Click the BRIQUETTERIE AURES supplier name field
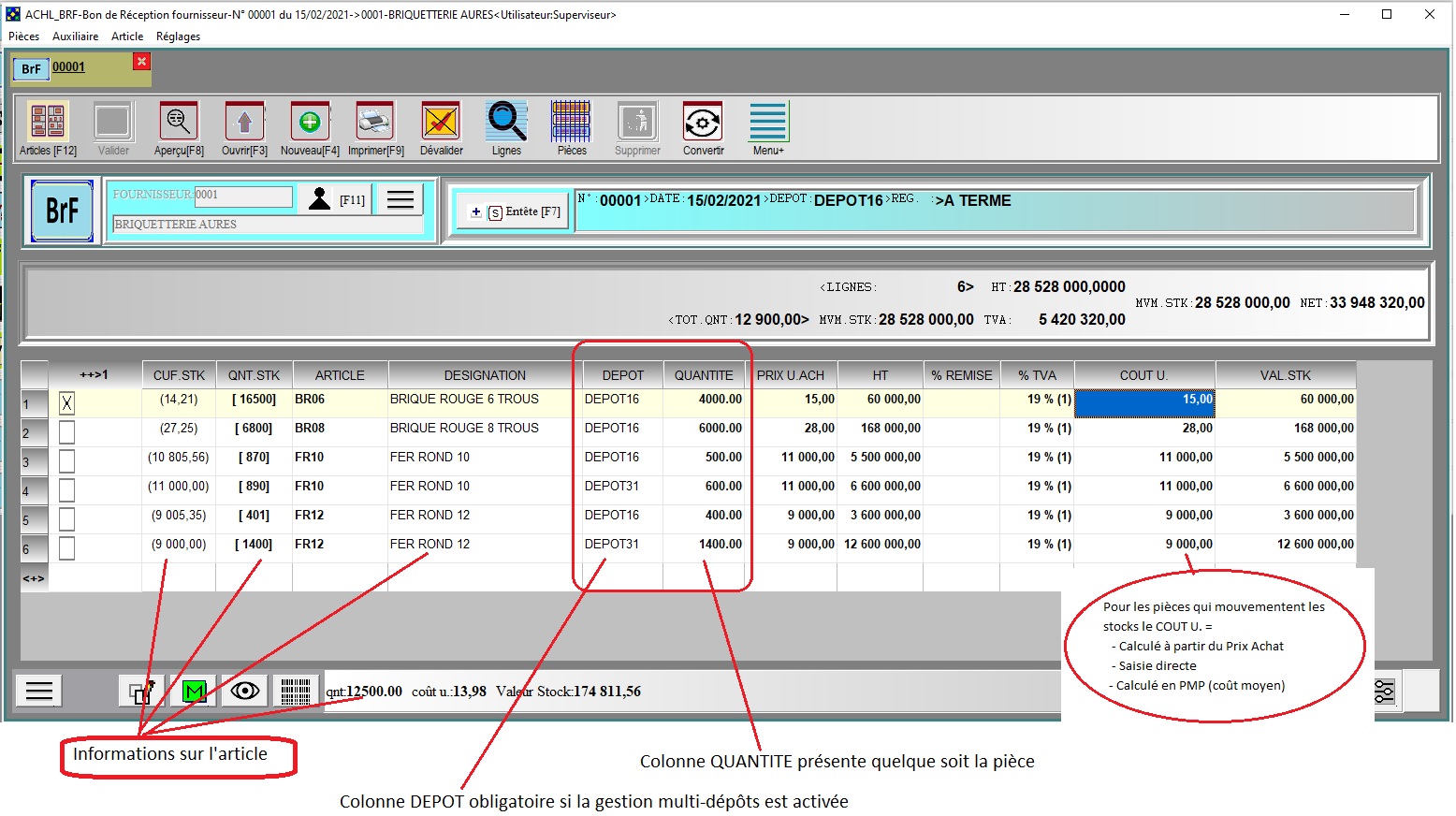The image size is (1456, 816). click(x=267, y=225)
